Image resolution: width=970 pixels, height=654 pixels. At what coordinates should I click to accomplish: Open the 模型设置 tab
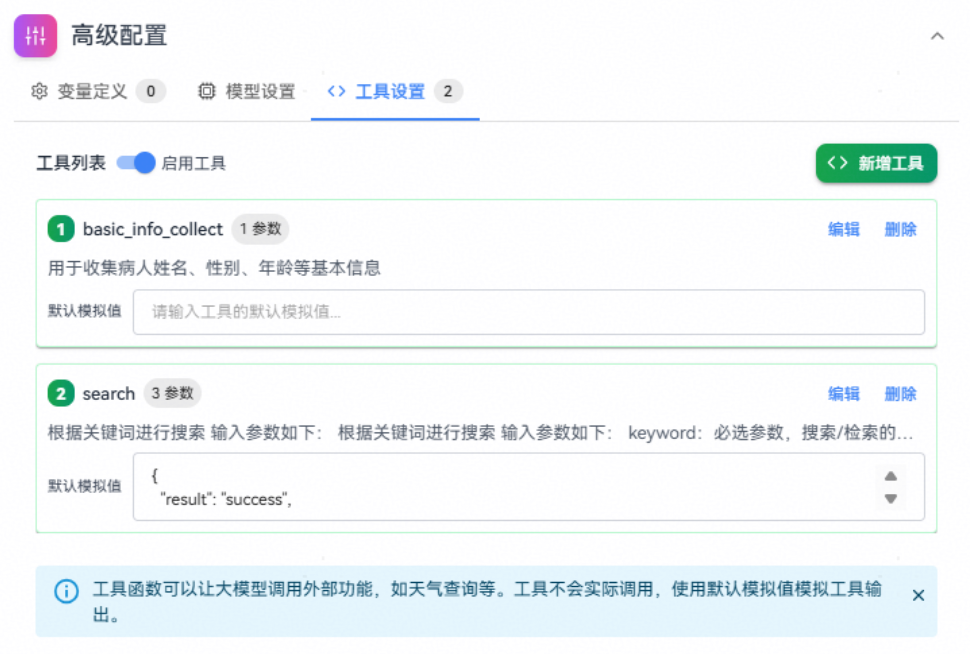point(260,92)
